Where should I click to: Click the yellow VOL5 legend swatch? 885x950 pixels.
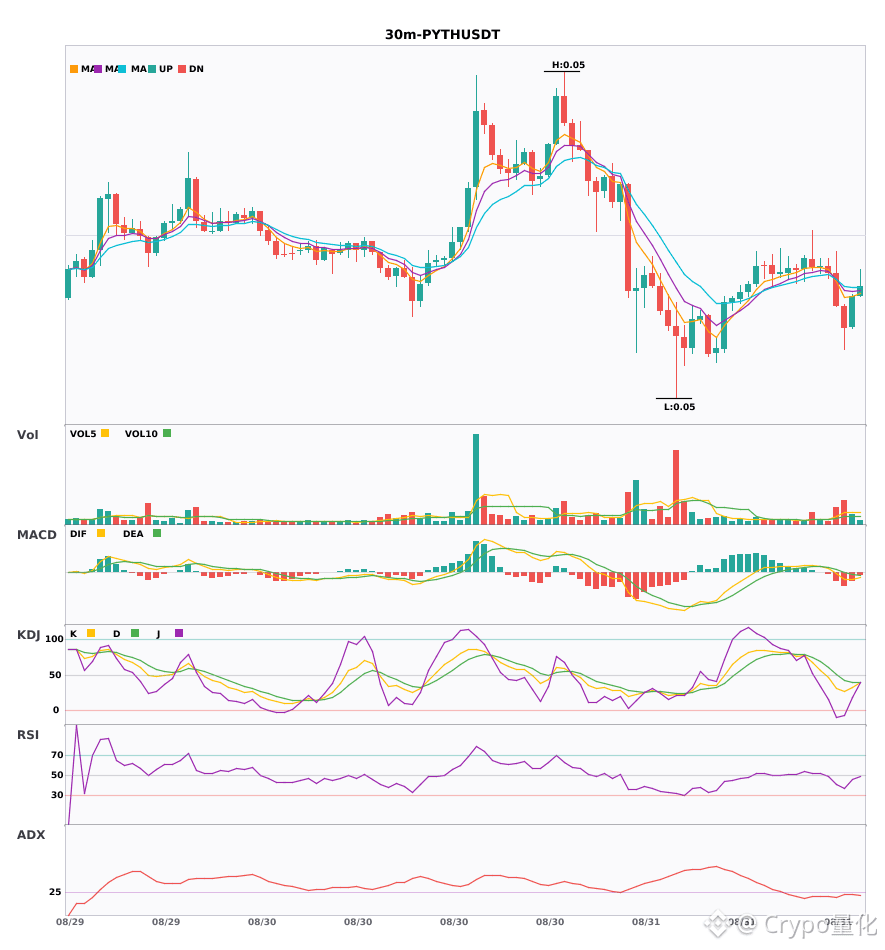click(105, 433)
